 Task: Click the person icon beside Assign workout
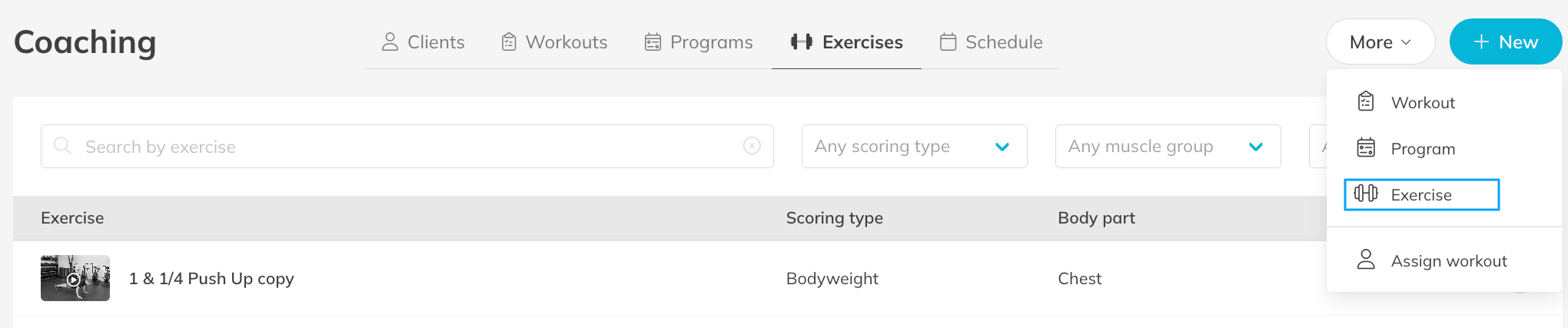[x=1366, y=260]
